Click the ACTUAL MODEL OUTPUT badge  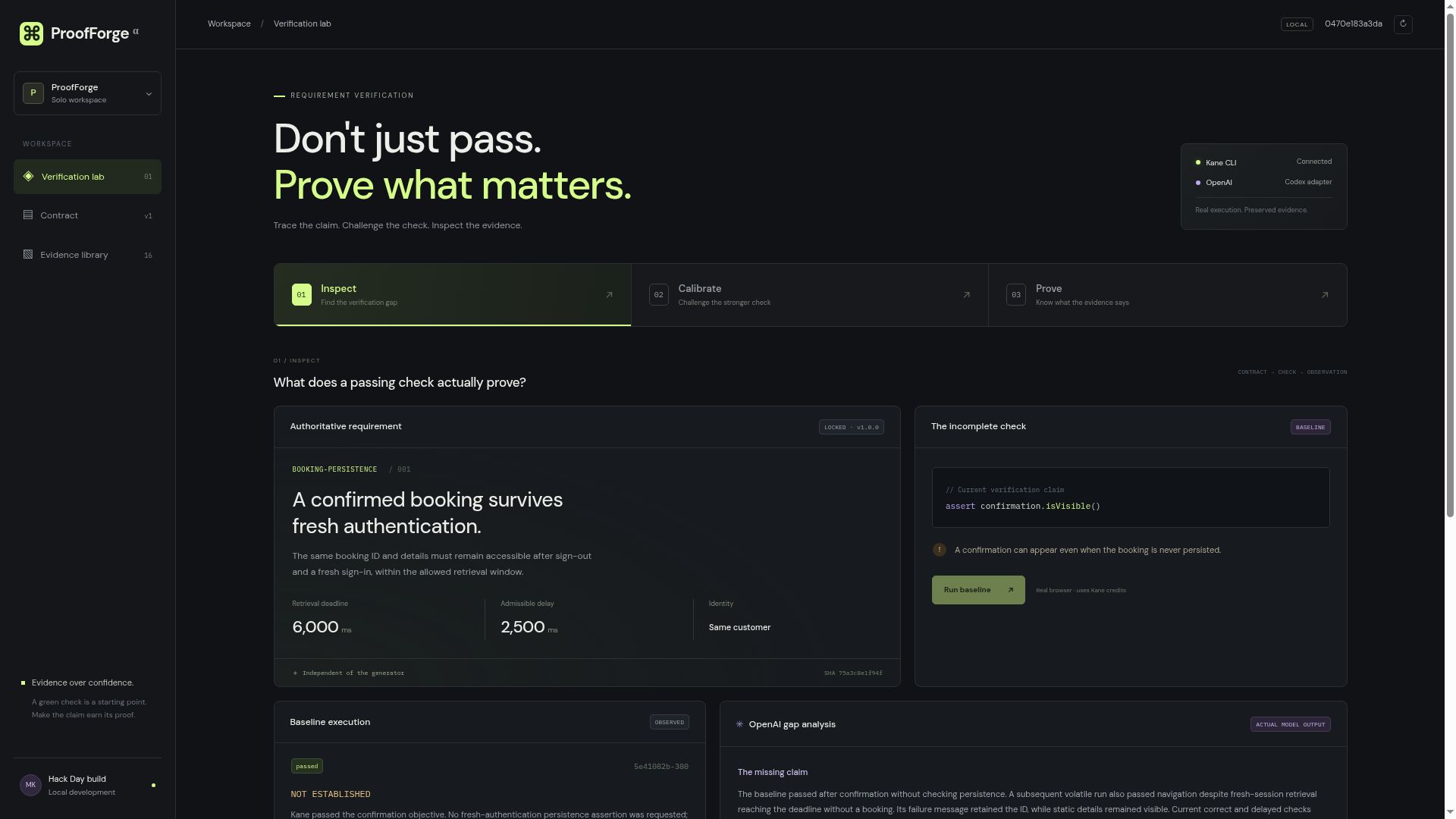click(1291, 724)
